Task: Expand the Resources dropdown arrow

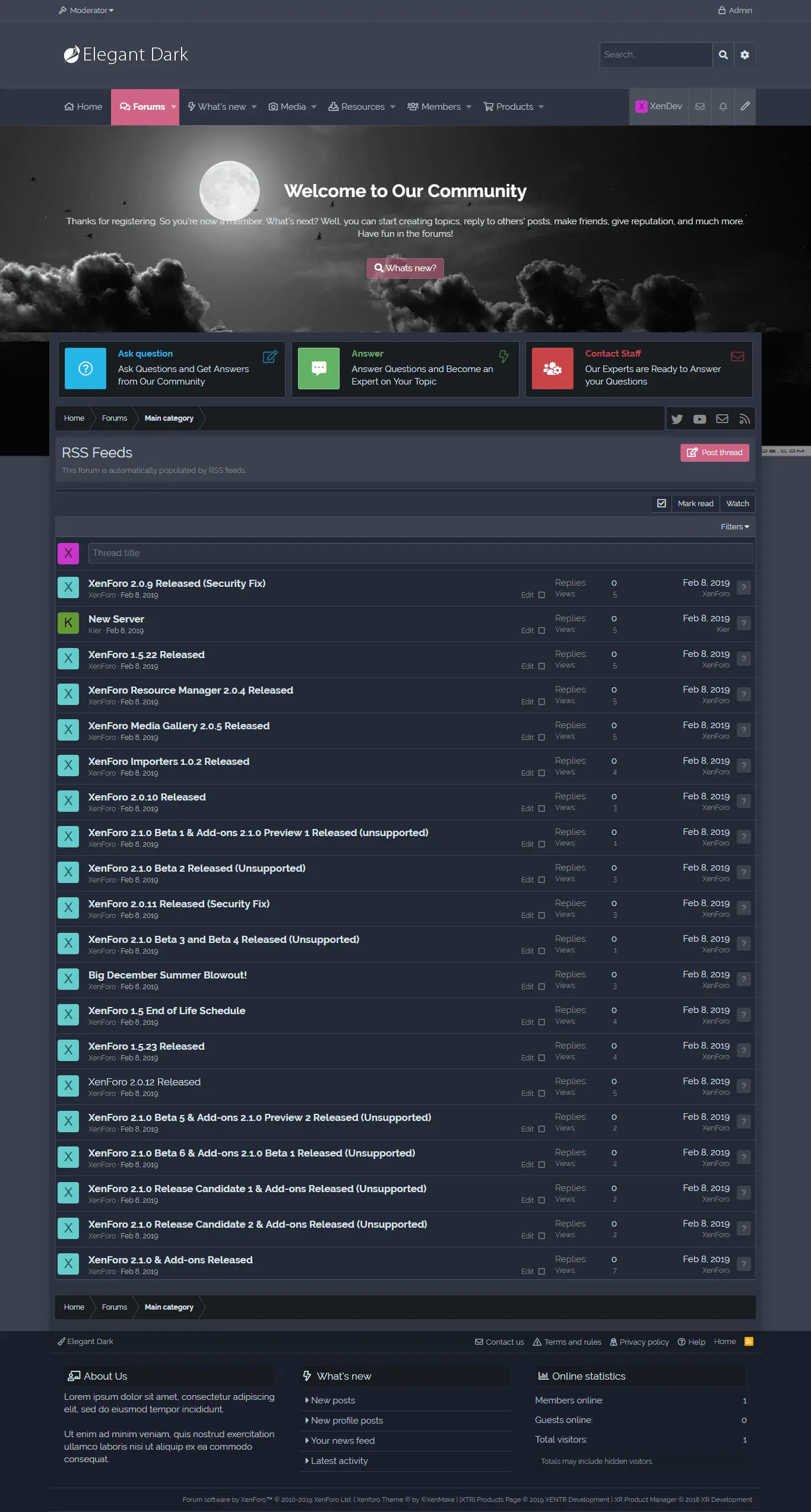Action: 392,107
